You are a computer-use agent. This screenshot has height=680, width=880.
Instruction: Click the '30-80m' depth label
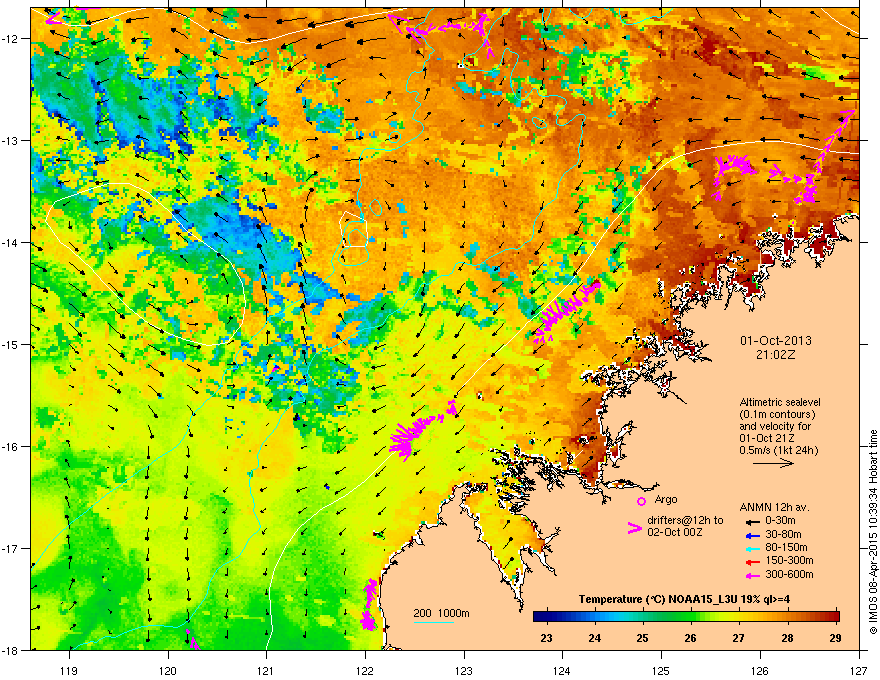(x=783, y=535)
